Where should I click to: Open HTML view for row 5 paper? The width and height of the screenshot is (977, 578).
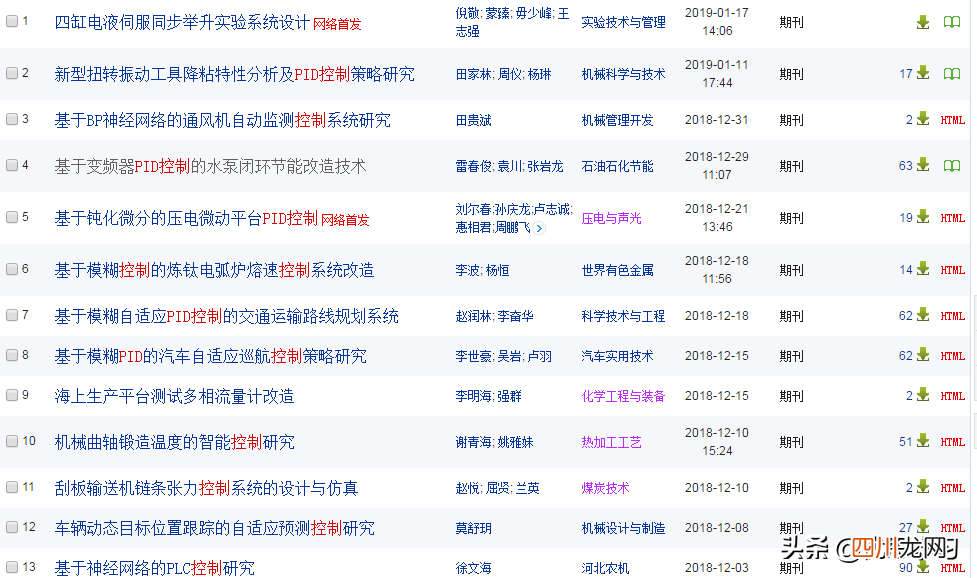tap(953, 218)
